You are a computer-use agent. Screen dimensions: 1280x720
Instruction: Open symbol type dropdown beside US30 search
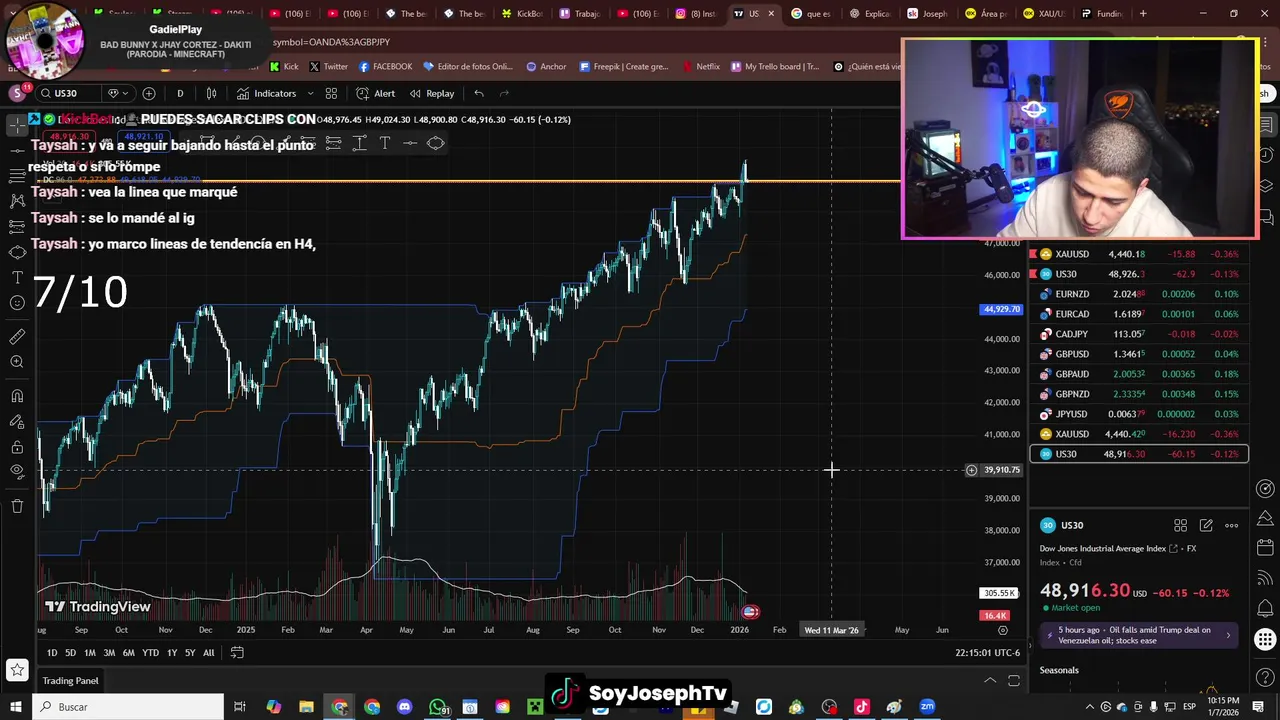point(117,93)
